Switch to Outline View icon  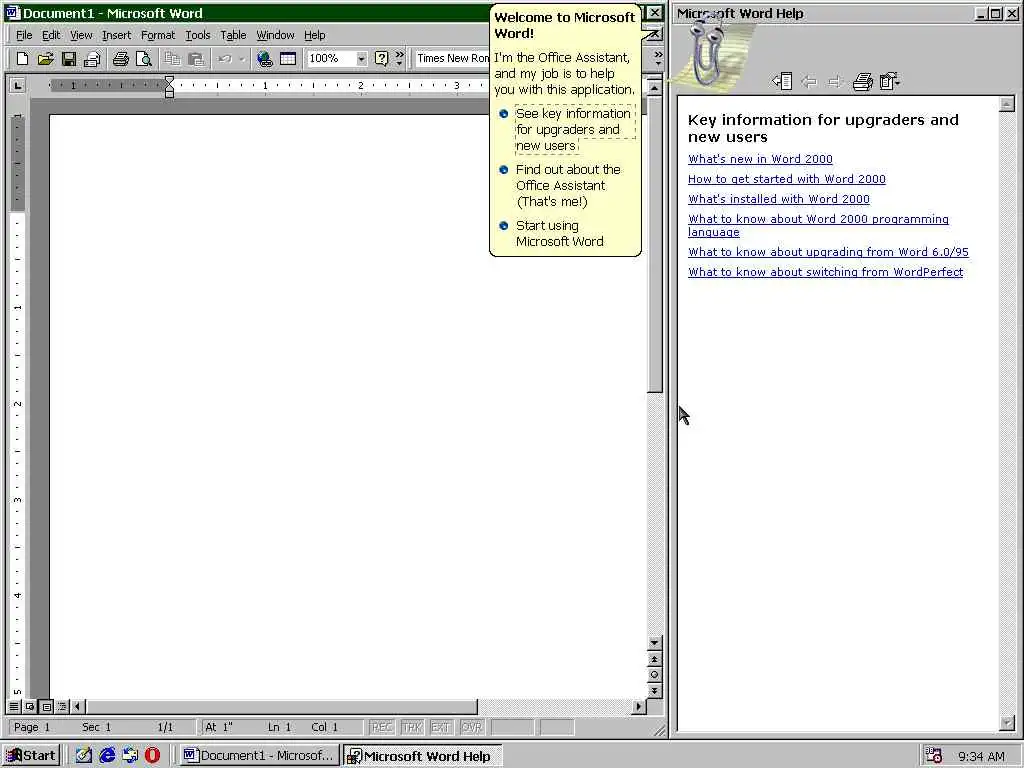coord(62,707)
